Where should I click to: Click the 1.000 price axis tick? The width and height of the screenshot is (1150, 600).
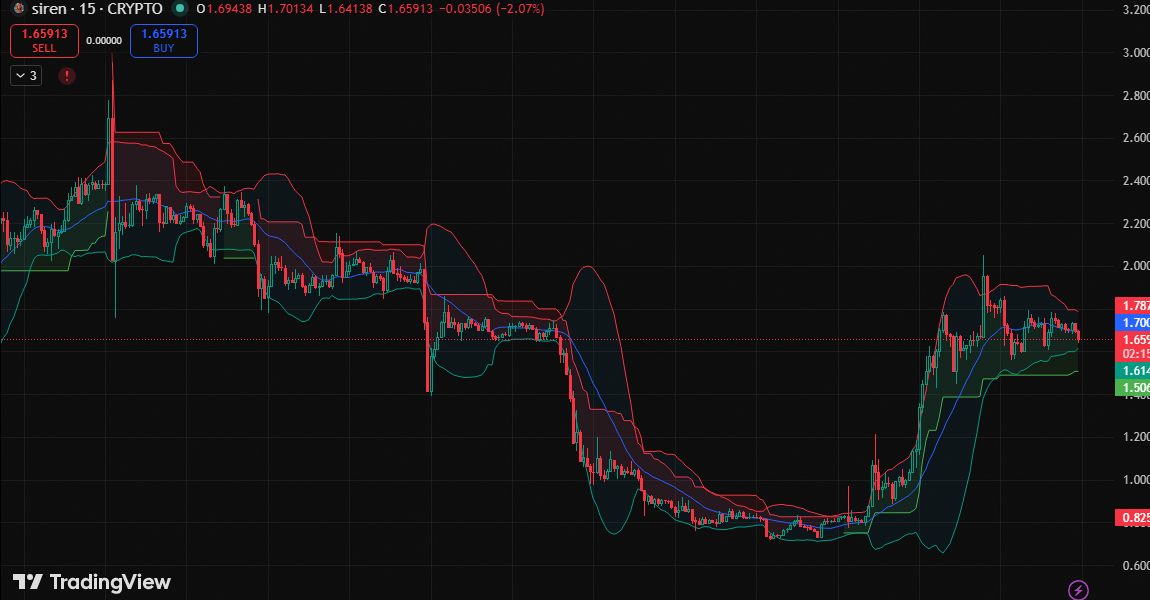(1136, 479)
